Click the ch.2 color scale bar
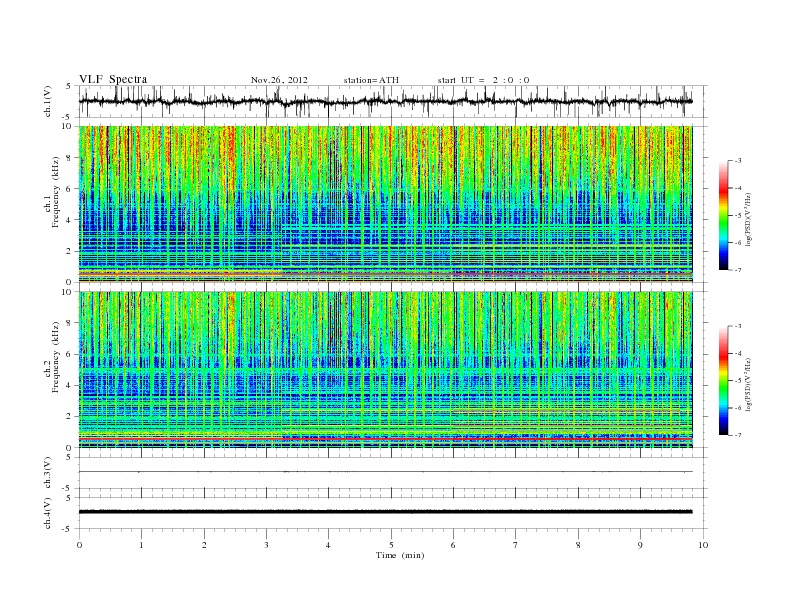The image size is (792, 612). [724, 381]
